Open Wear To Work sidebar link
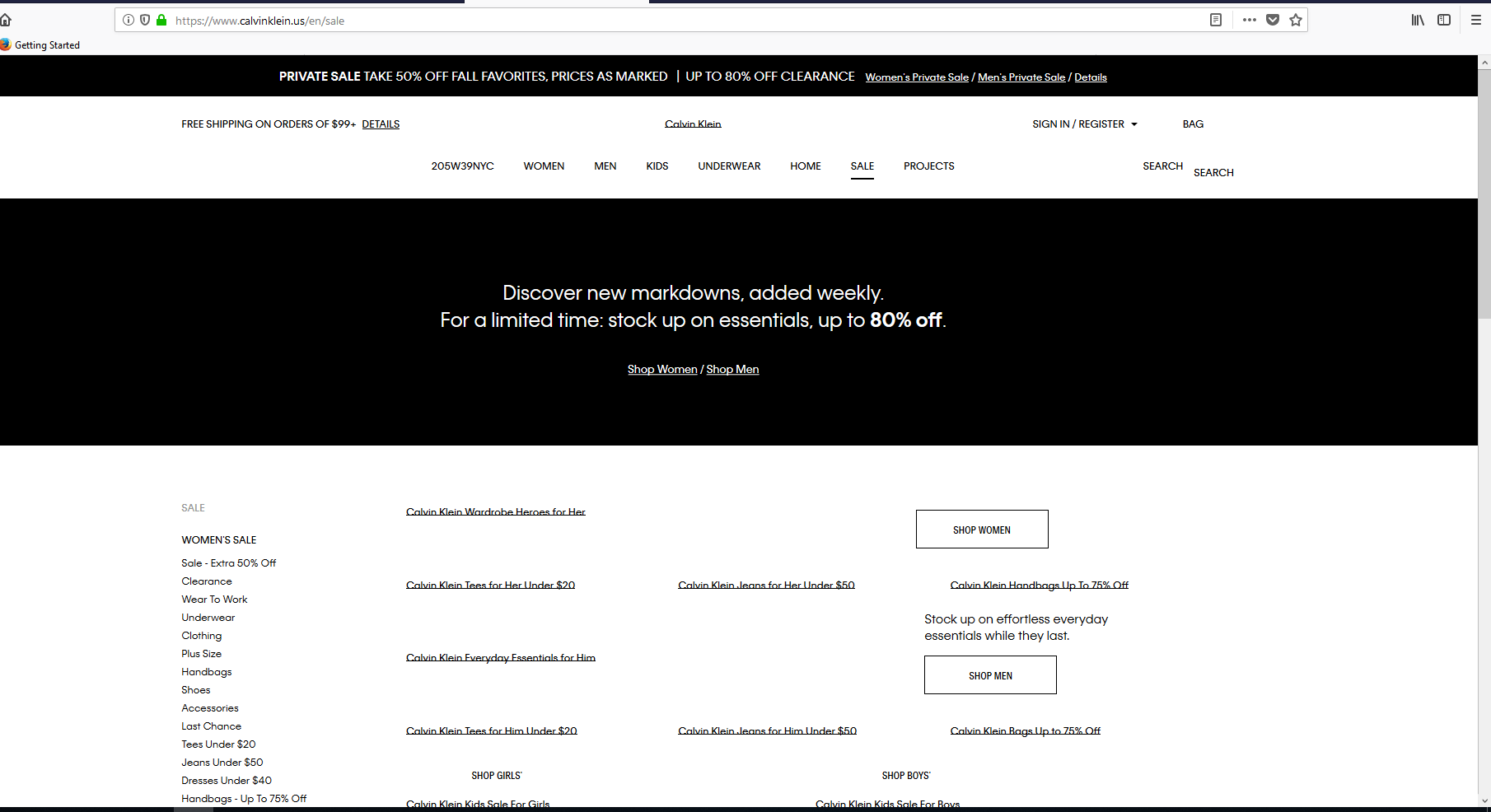 coord(214,600)
